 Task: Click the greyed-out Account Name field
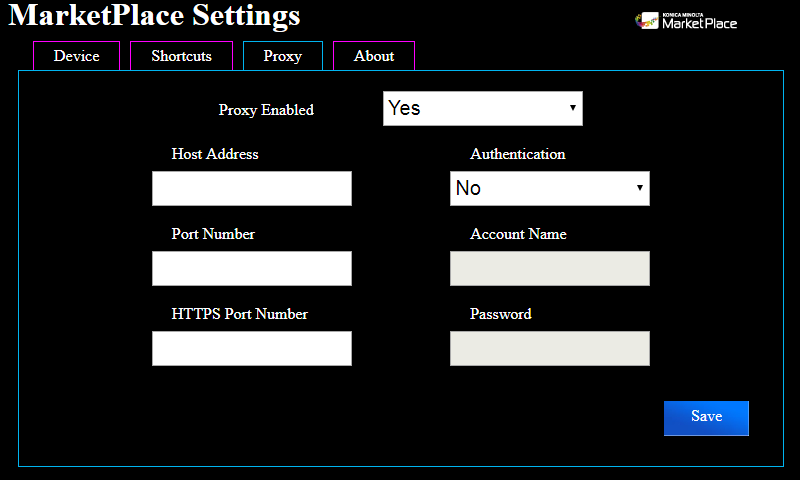pos(549,268)
